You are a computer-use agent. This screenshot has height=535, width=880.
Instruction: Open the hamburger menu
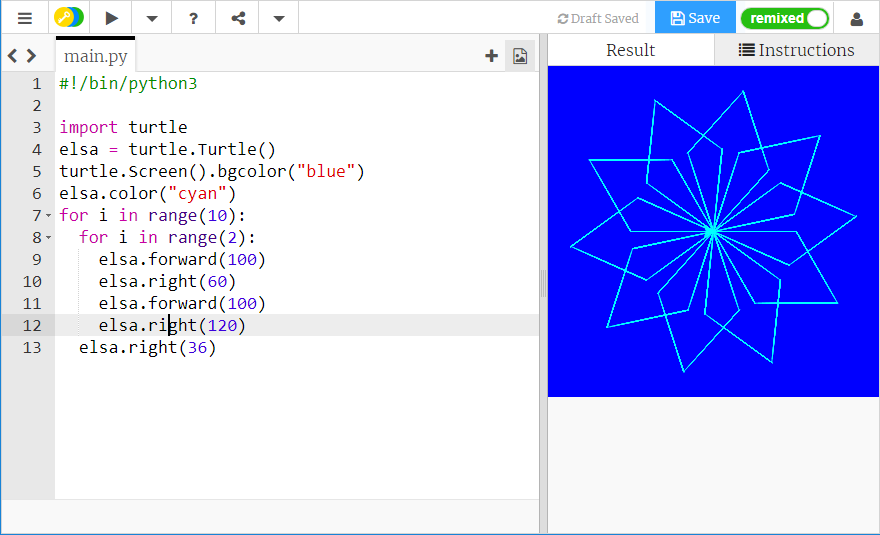tap(25, 18)
